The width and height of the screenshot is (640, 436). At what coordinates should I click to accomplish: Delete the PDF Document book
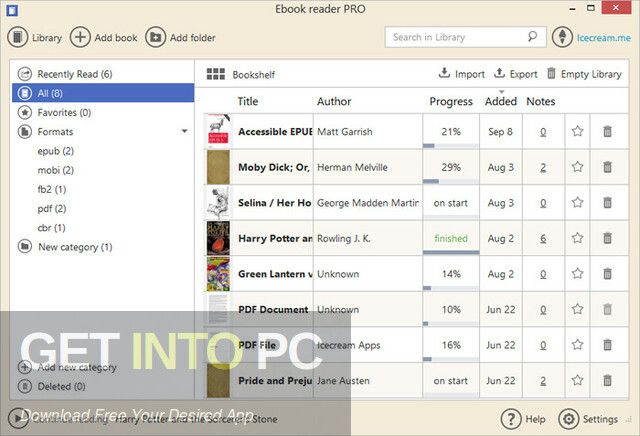(x=607, y=309)
